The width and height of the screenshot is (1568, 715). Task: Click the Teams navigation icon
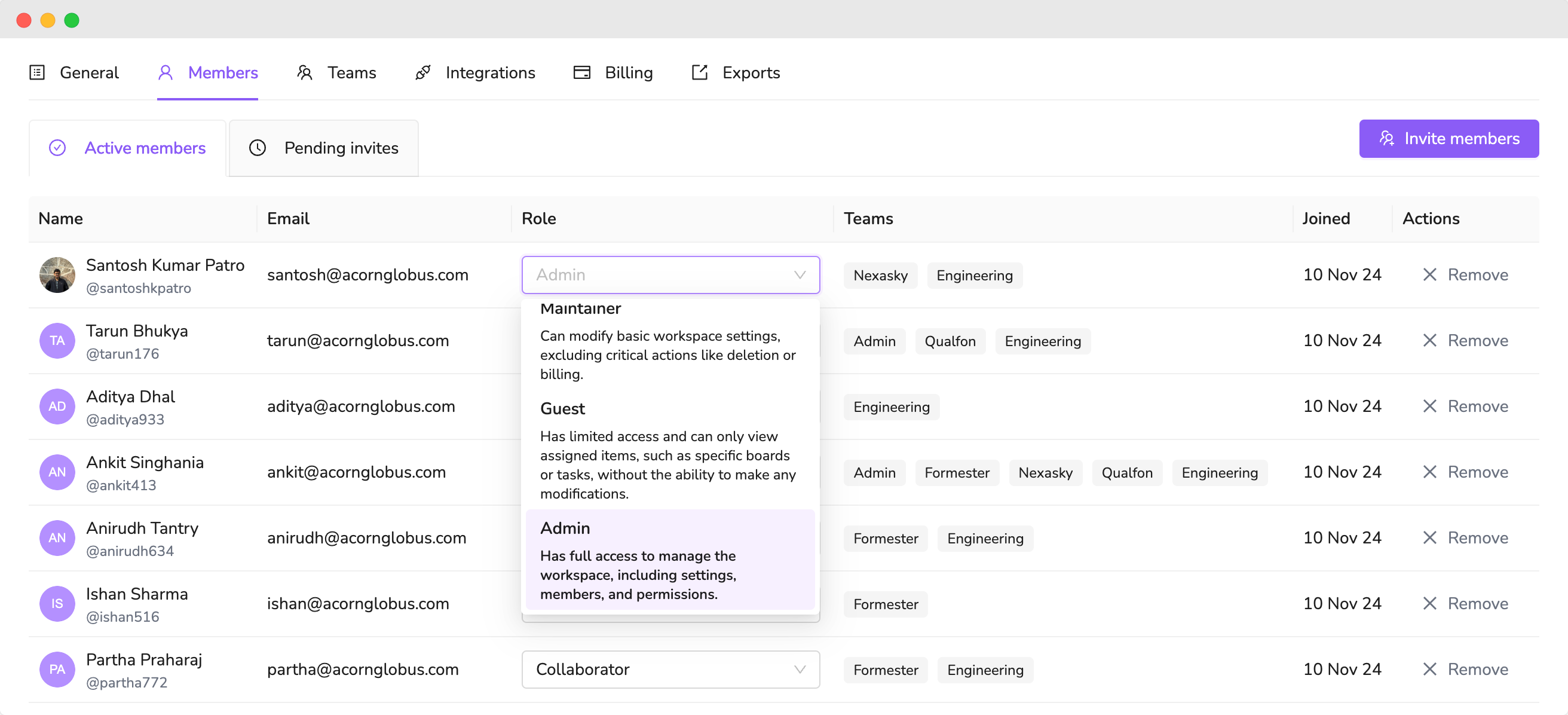[x=304, y=72]
